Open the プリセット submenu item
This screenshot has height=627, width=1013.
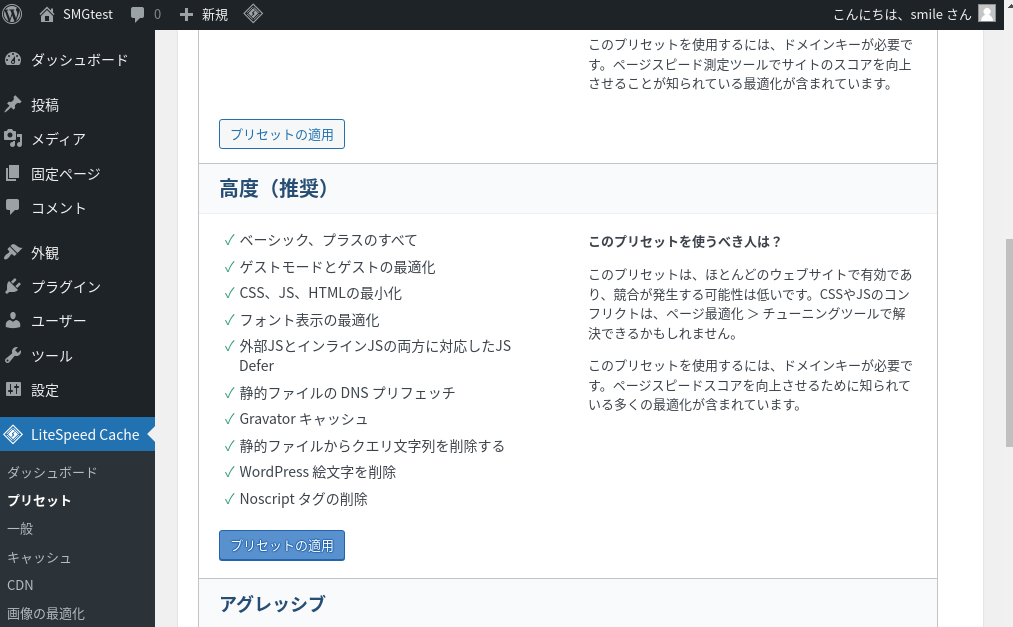(39, 500)
